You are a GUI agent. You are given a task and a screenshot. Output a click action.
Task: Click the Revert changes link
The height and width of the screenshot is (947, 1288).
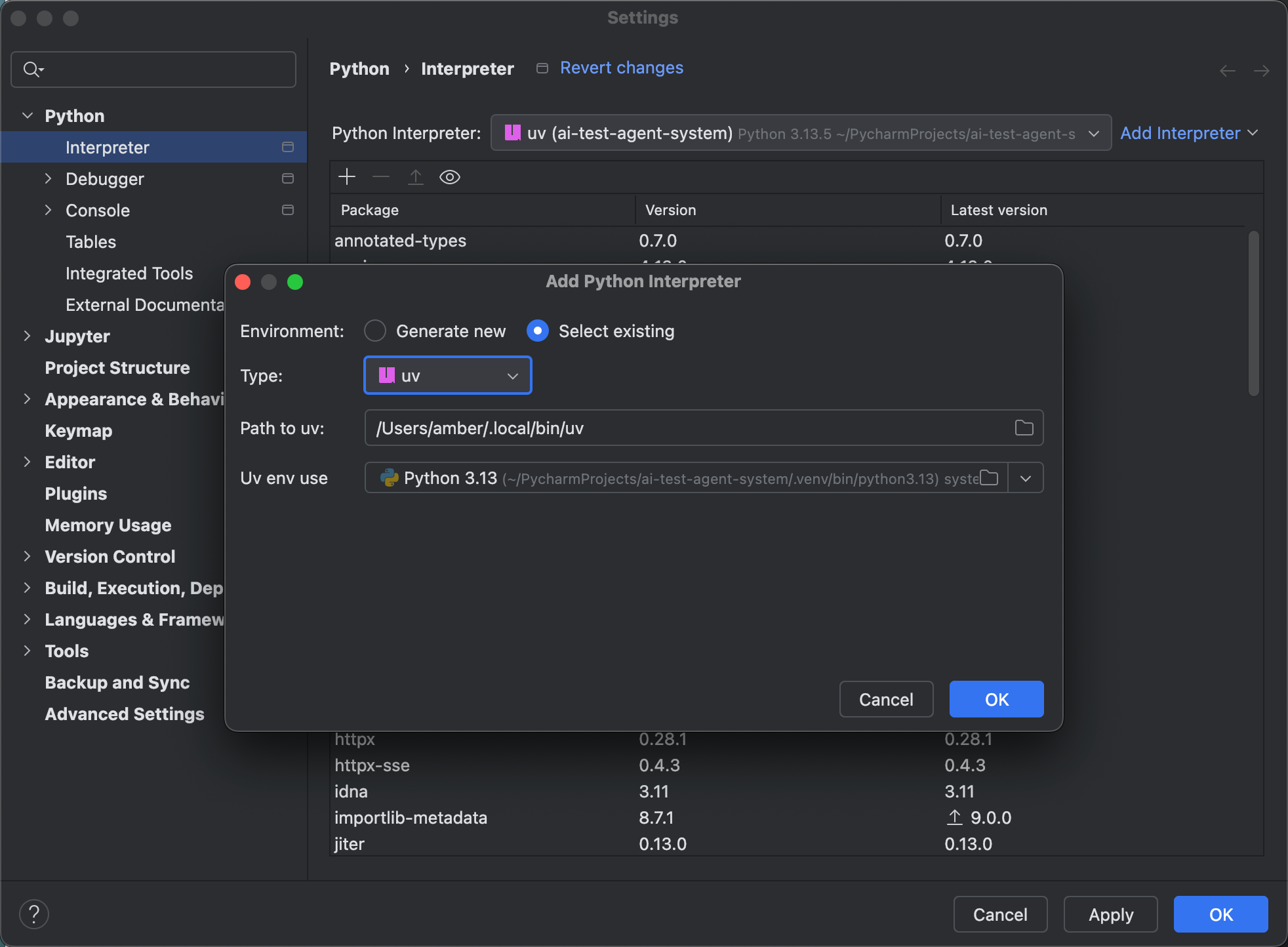click(x=622, y=68)
